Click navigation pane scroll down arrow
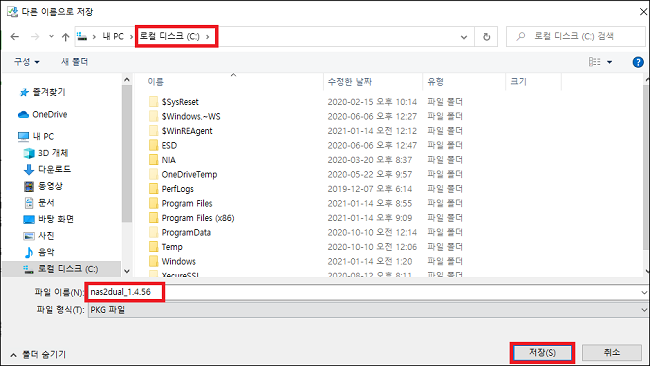The height and width of the screenshot is (366, 650). pyautogui.click(x=127, y=271)
